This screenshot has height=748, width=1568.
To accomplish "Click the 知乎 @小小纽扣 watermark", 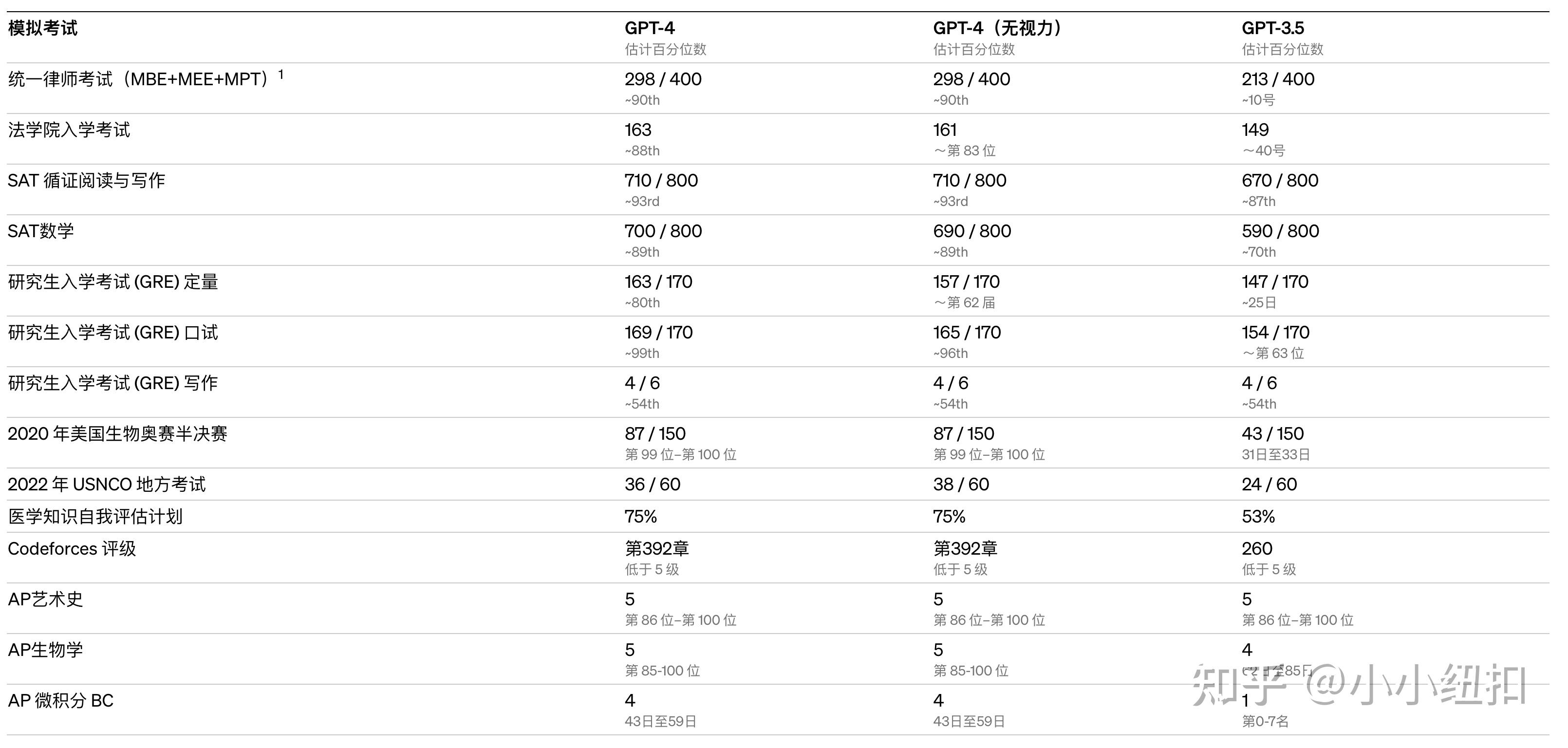I will [1358, 685].
